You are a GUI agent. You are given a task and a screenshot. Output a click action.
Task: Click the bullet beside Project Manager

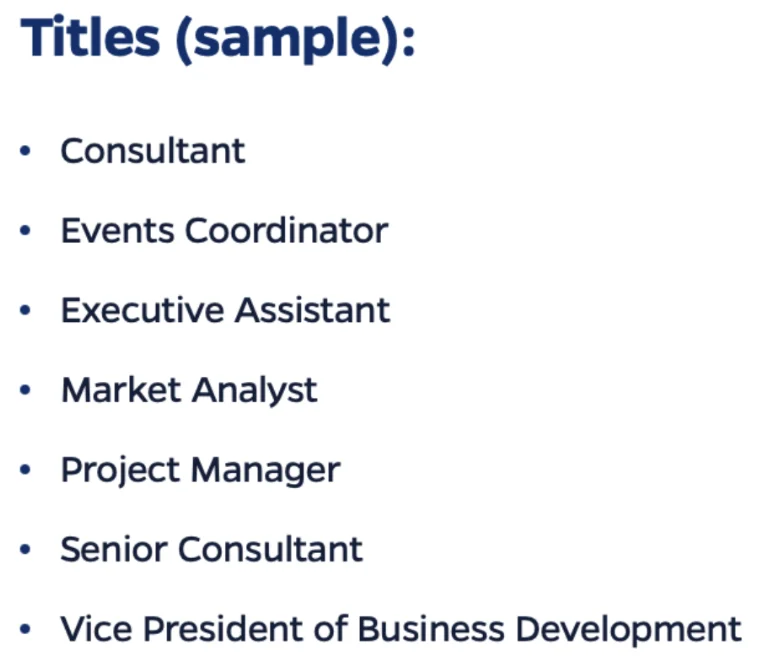click(x=26, y=471)
